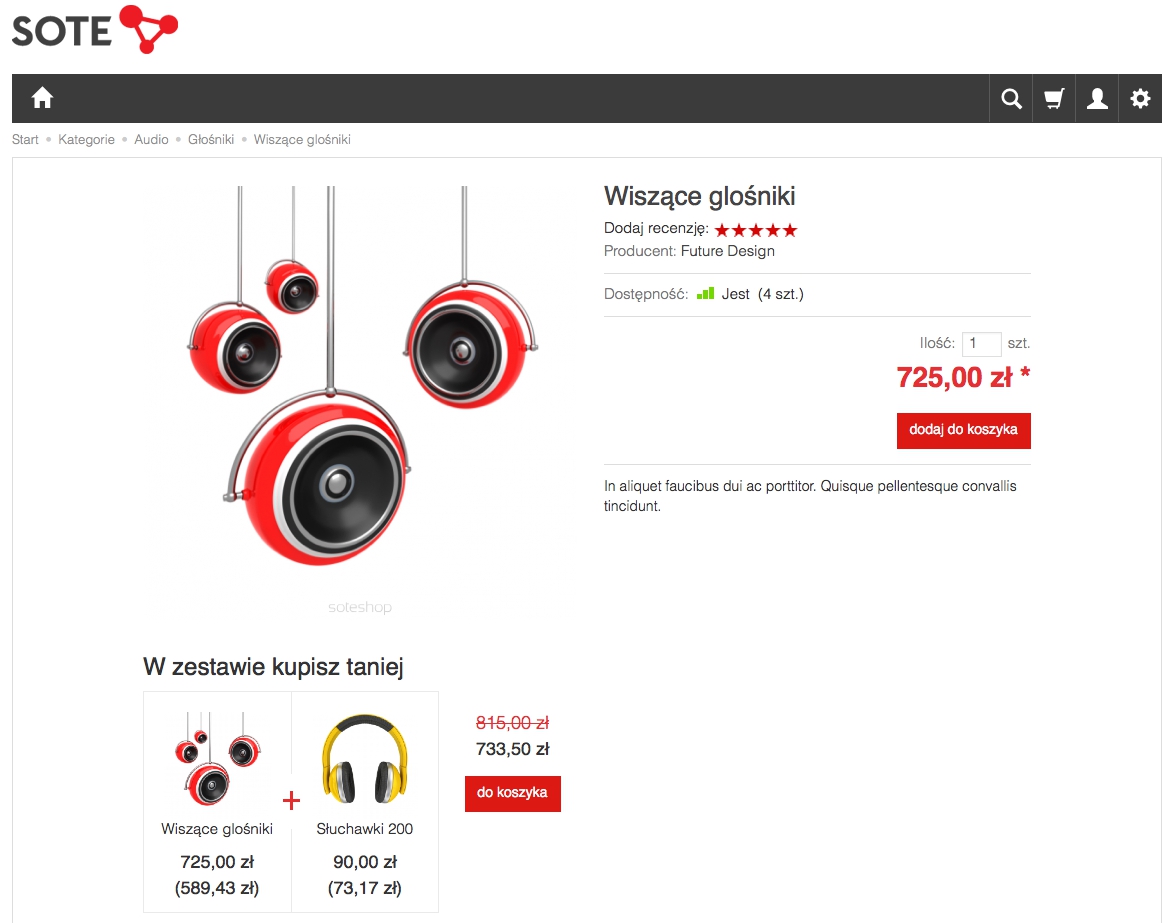Image resolution: width=1169 pixels, height=923 pixels.
Task: Open Audio breadcrumb link
Action: pyautogui.click(x=151, y=139)
